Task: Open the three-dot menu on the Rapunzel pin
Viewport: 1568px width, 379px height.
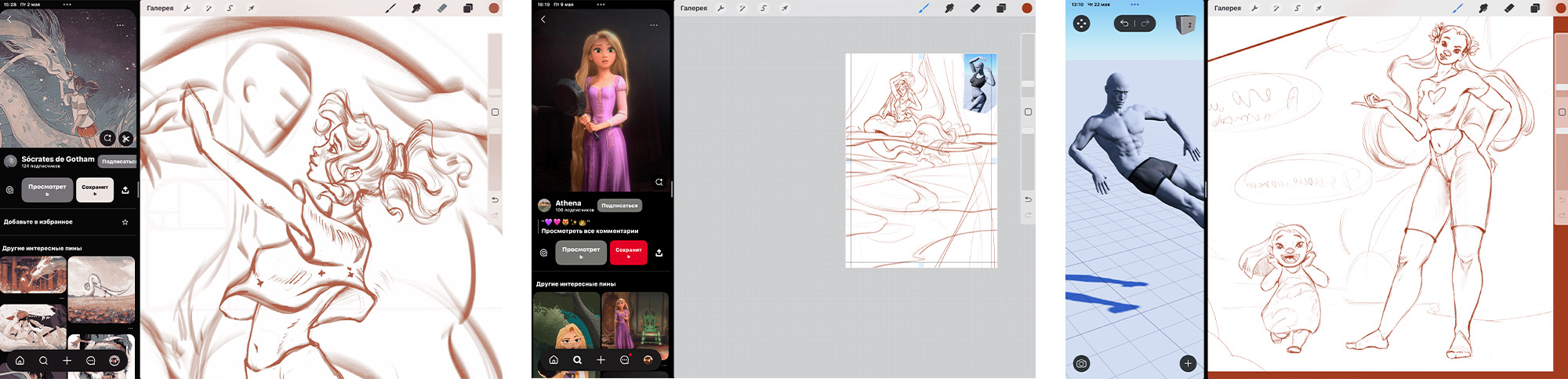Action: click(x=653, y=25)
